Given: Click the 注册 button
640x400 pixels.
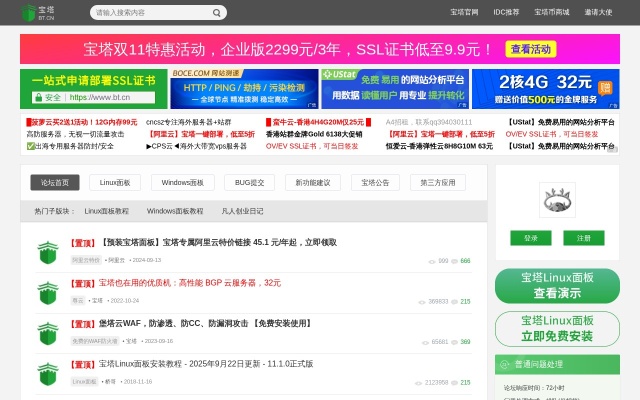Looking at the screenshot, I should point(583,238).
